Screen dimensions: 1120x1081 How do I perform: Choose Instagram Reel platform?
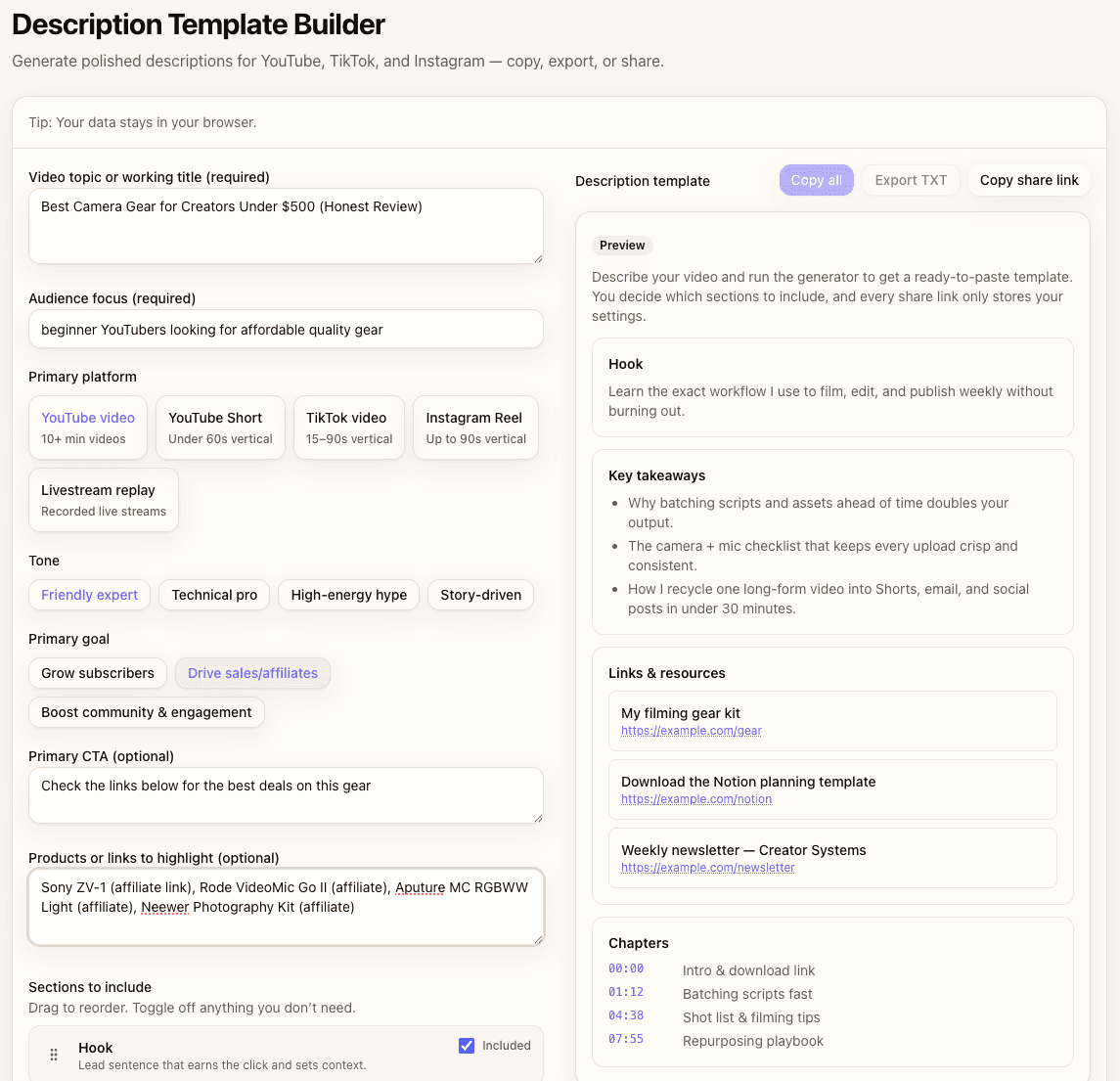point(475,427)
